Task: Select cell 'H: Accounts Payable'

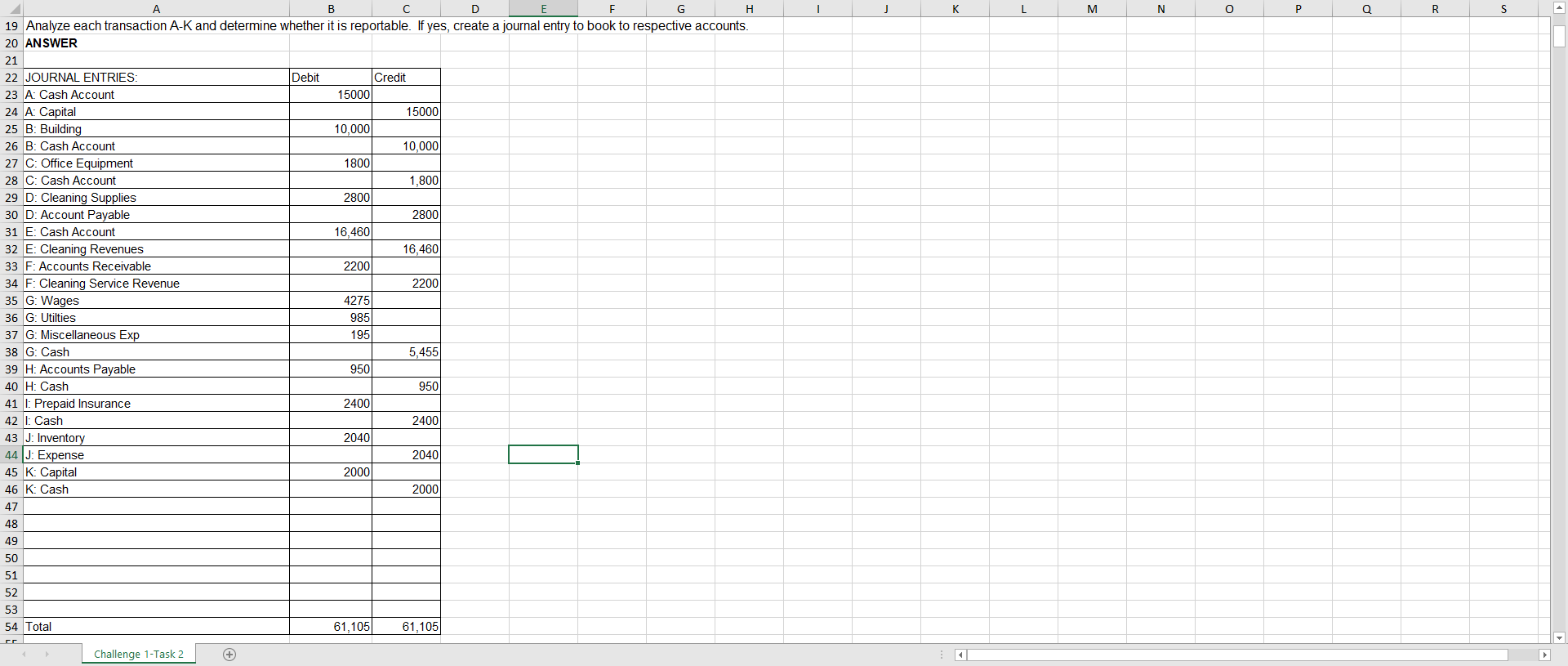Action: pyautogui.click(x=156, y=369)
